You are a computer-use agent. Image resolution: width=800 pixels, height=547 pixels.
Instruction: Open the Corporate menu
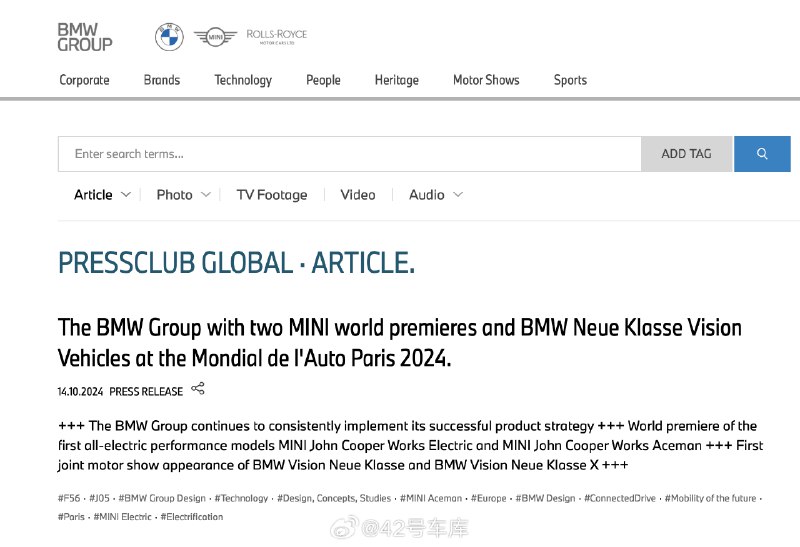[84, 80]
